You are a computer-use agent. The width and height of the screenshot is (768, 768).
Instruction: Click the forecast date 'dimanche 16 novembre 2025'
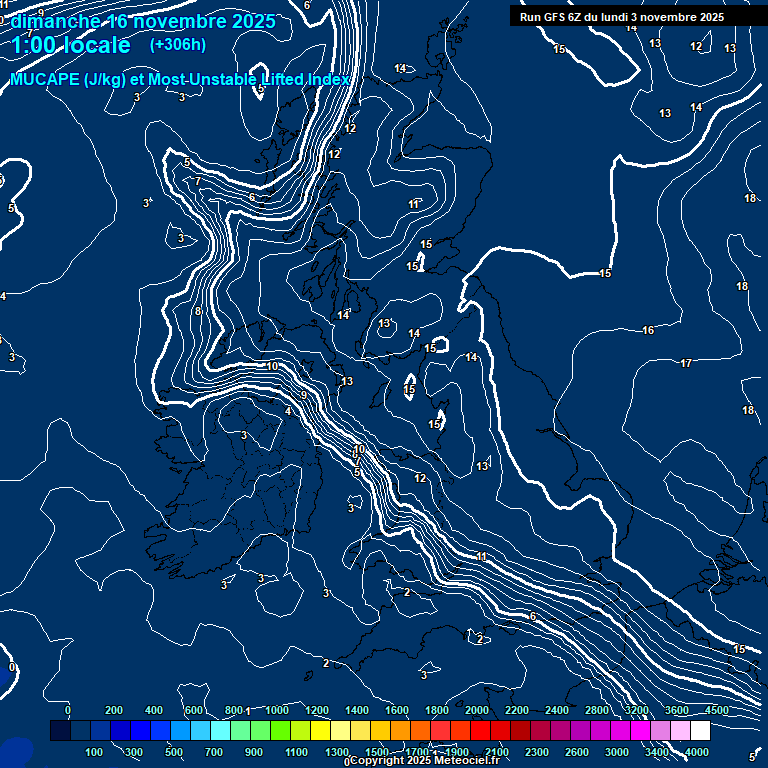coord(143,22)
